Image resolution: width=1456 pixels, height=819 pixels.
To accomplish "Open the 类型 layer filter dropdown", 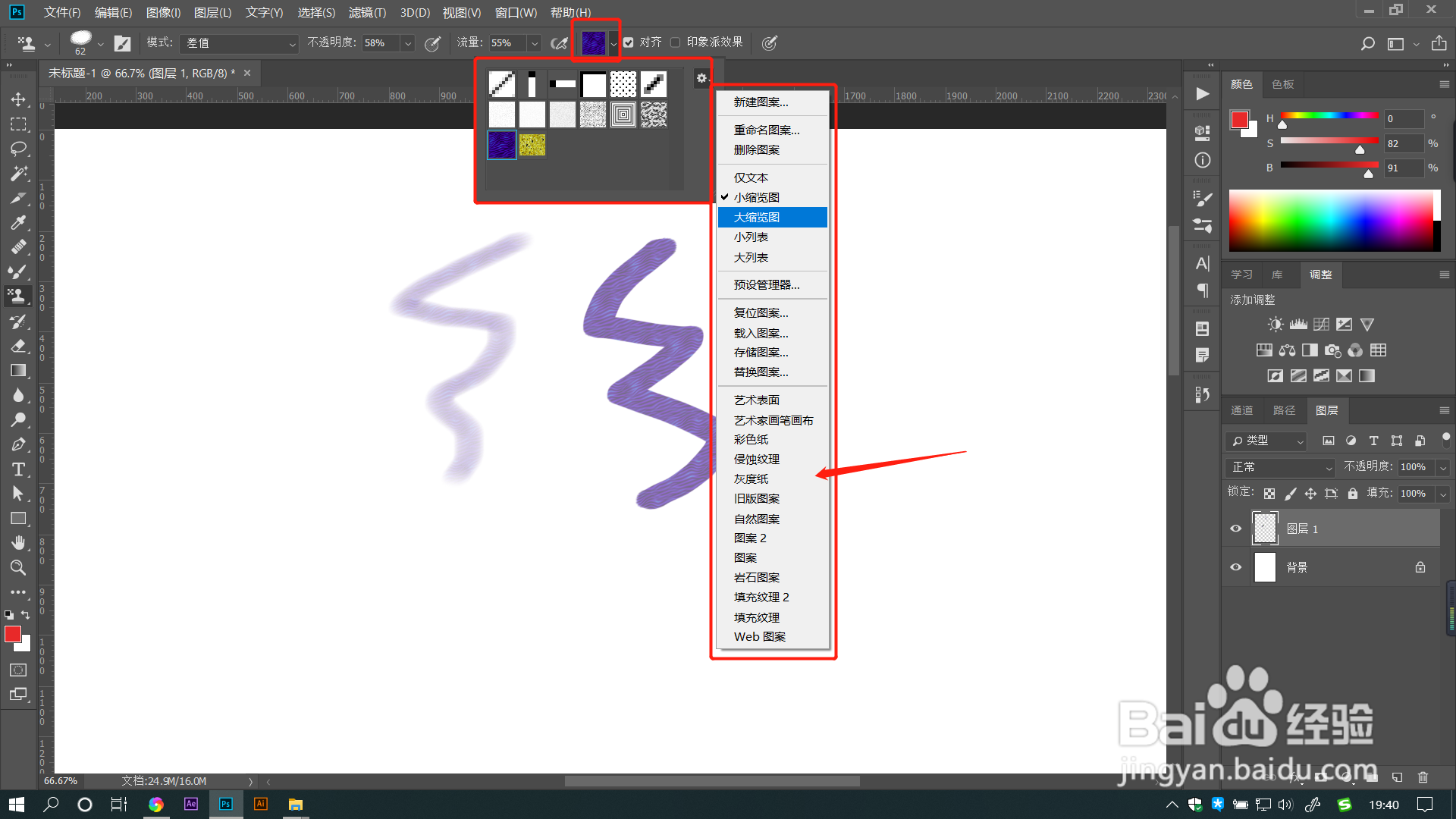I will [1266, 441].
